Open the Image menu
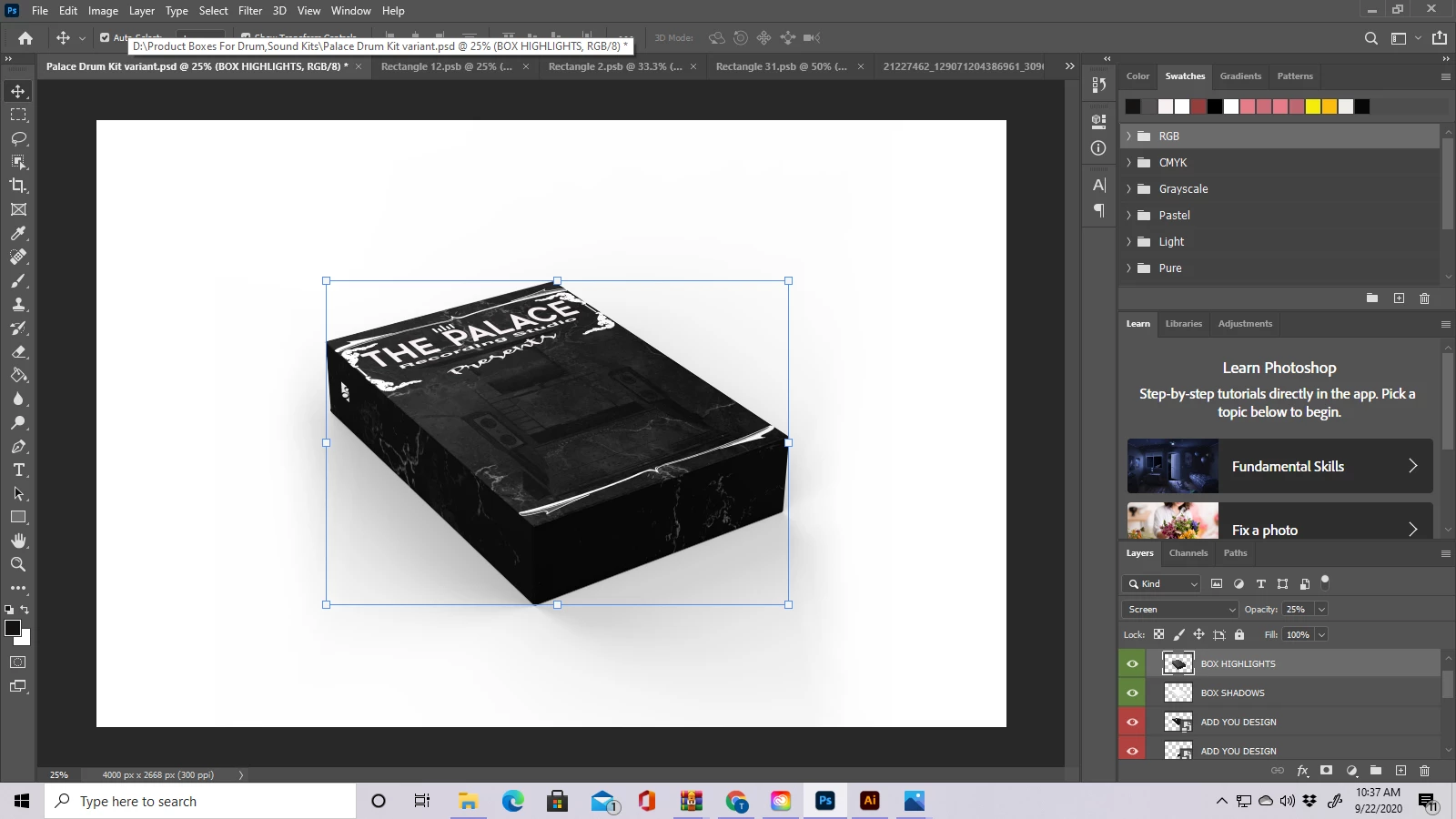The height and width of the screenshot is (819, 1456). click(103, 11)
